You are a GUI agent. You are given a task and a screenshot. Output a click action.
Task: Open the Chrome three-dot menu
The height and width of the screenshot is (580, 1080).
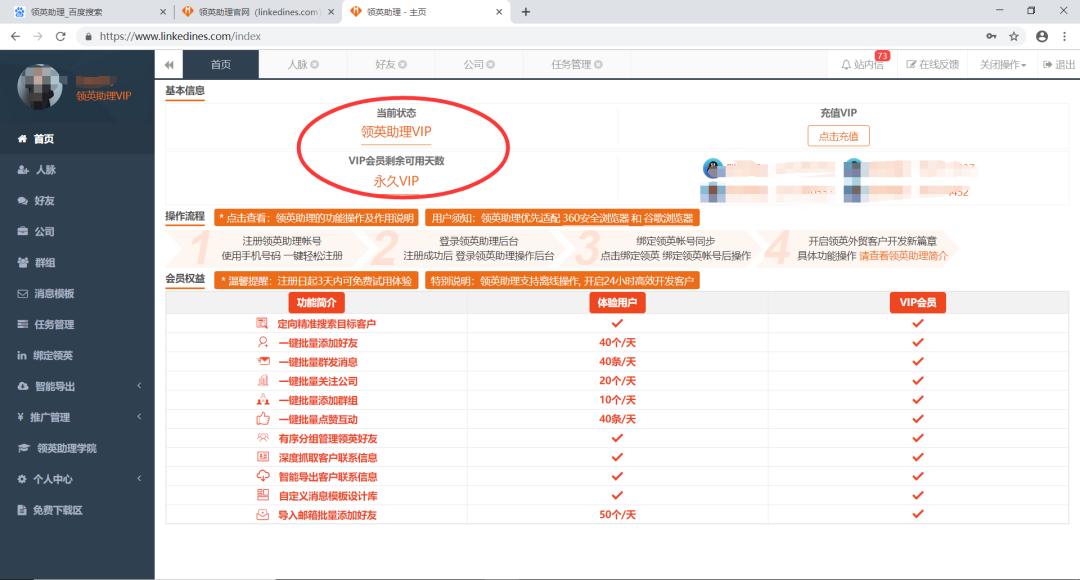tap(1065, 36)
